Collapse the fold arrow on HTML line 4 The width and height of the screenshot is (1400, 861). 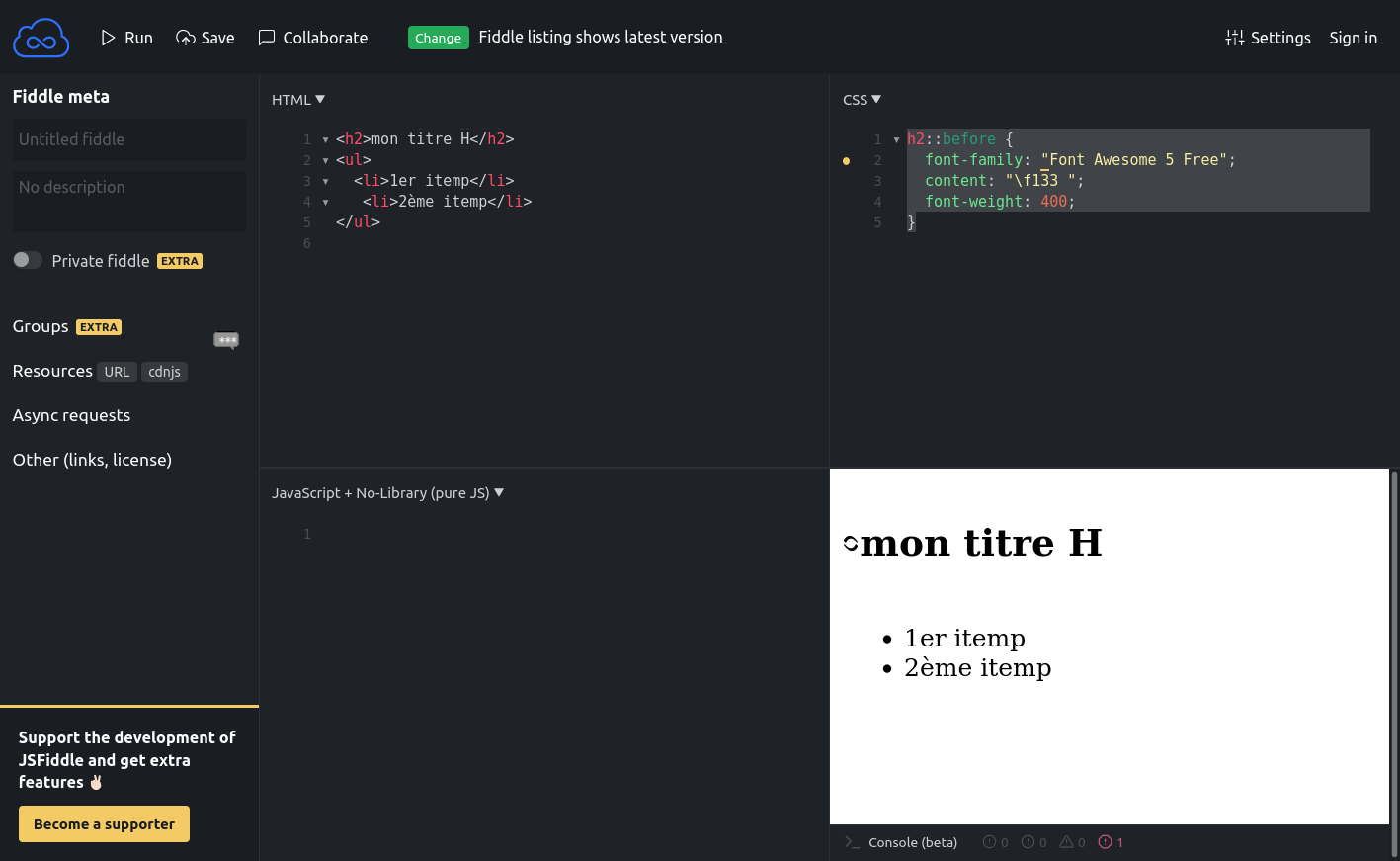[x=325, y=203]
